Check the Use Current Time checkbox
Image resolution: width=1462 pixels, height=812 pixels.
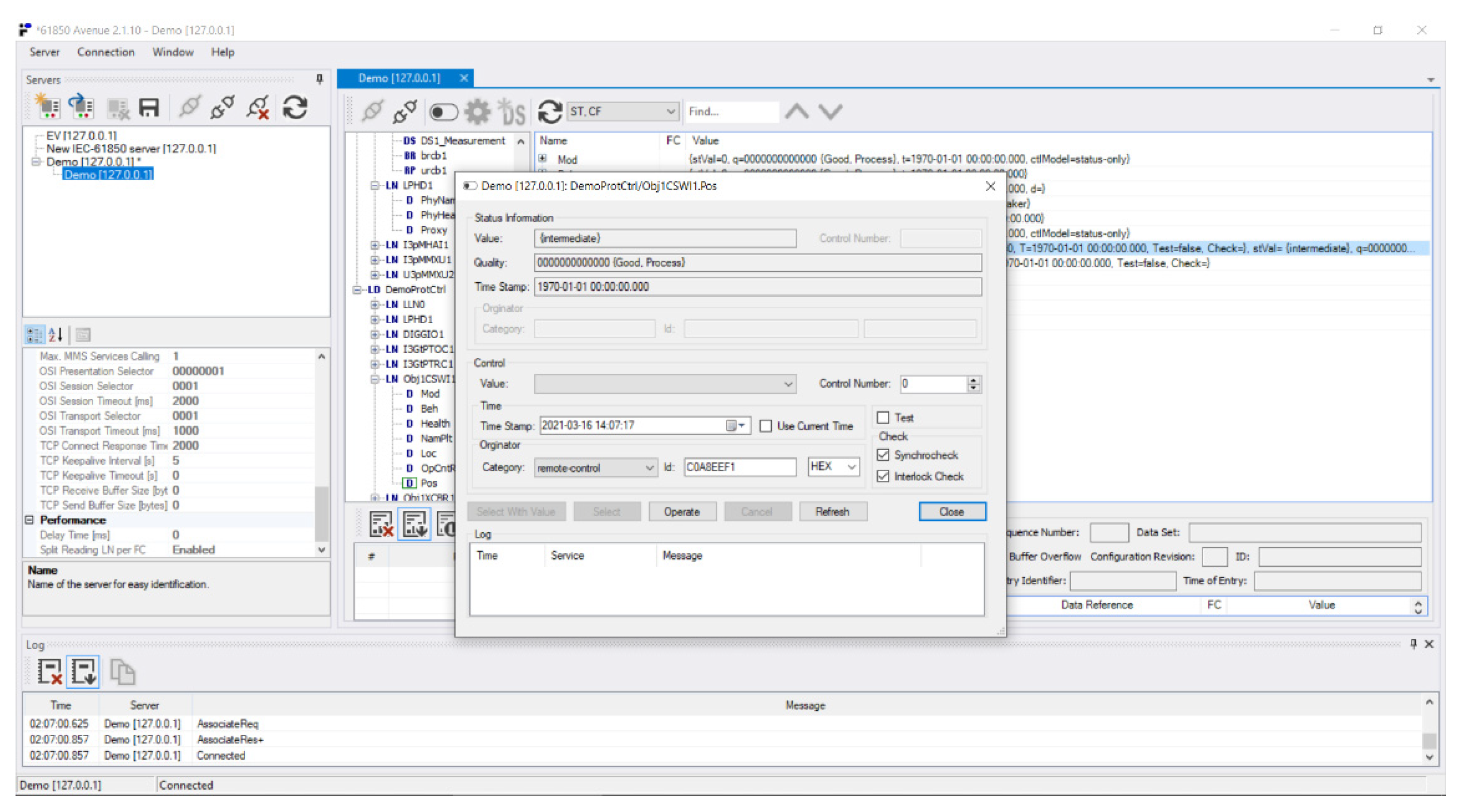pyautogui.click(x=765, y=426)
